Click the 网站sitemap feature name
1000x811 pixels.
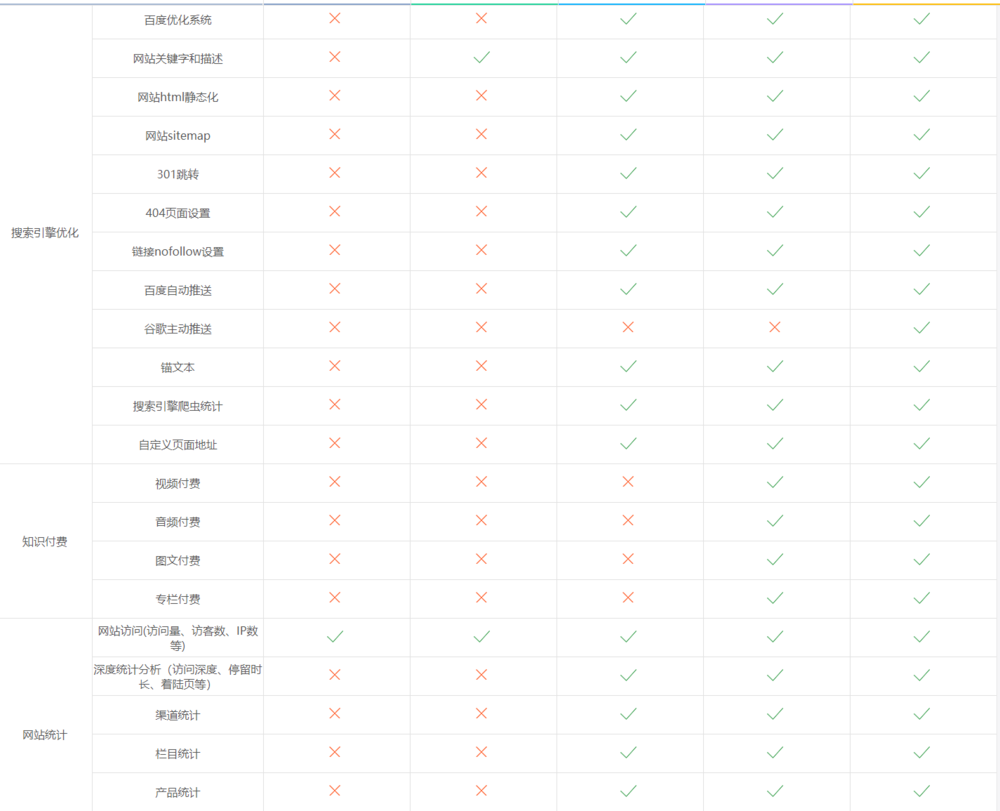click(x=178, y=136)
